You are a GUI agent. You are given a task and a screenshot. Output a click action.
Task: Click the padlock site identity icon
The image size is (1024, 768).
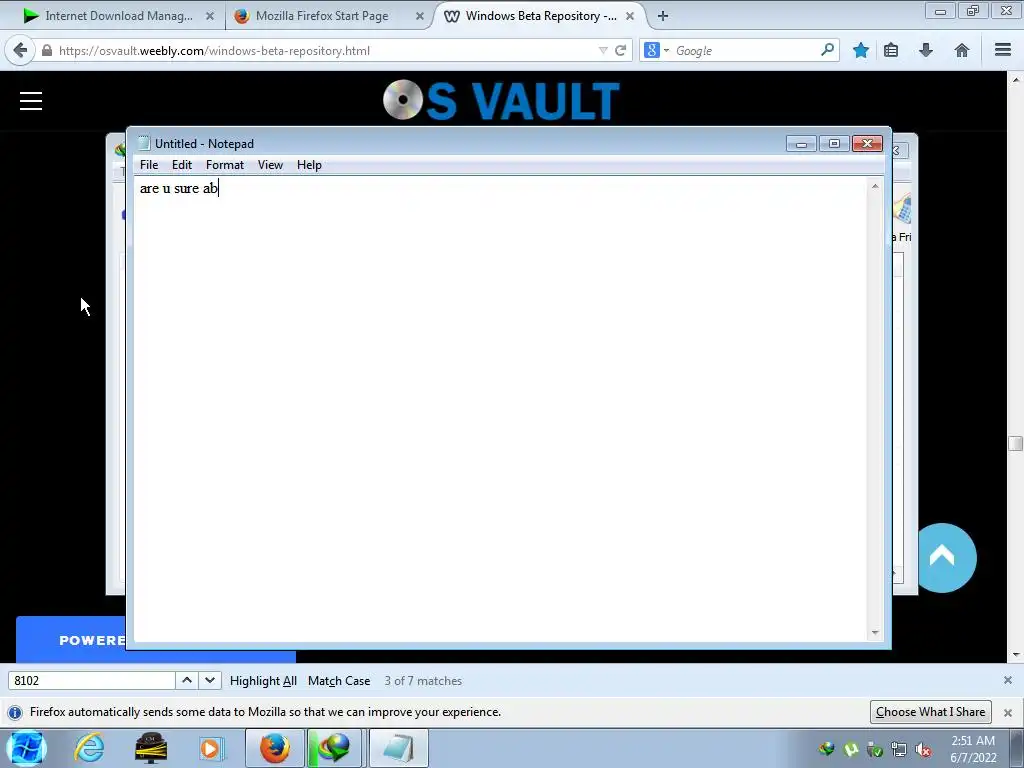tap(47, 50)
